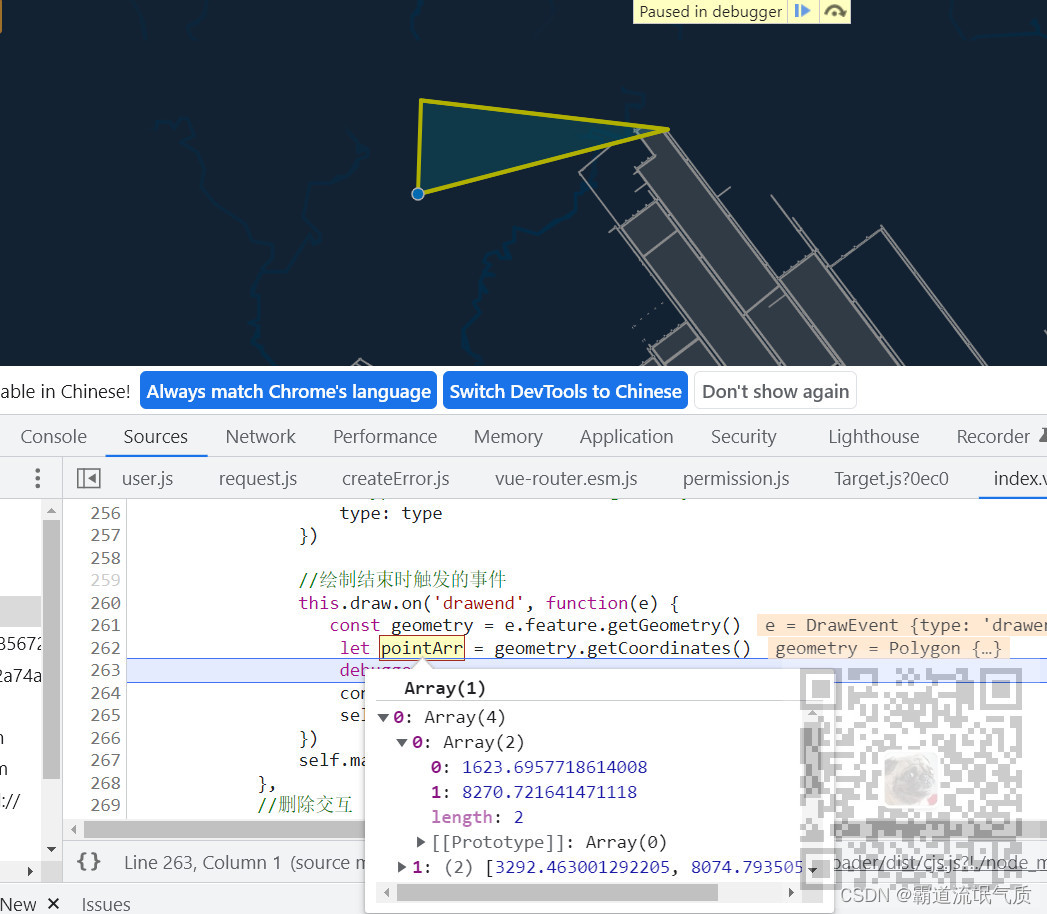Click the geometry = Polygon inline value
The image size is (1047, 914).
tap(888, 648)
